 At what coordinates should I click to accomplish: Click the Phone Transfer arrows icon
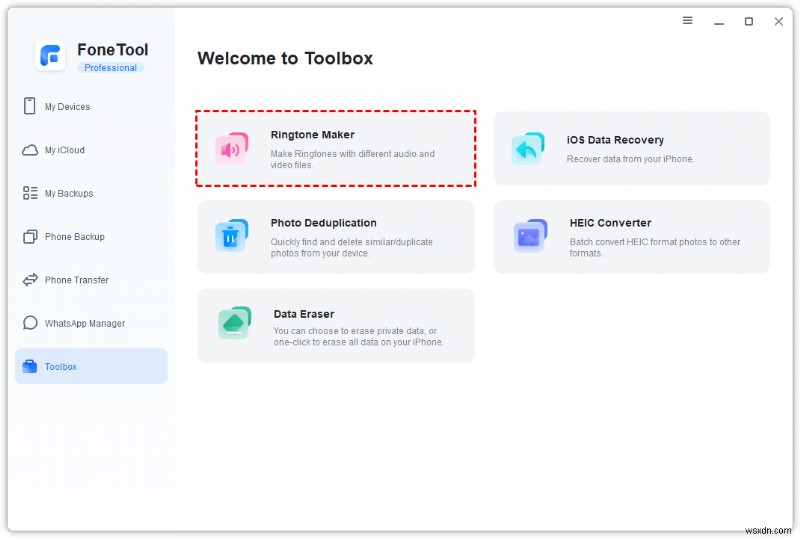coord(30,280)
